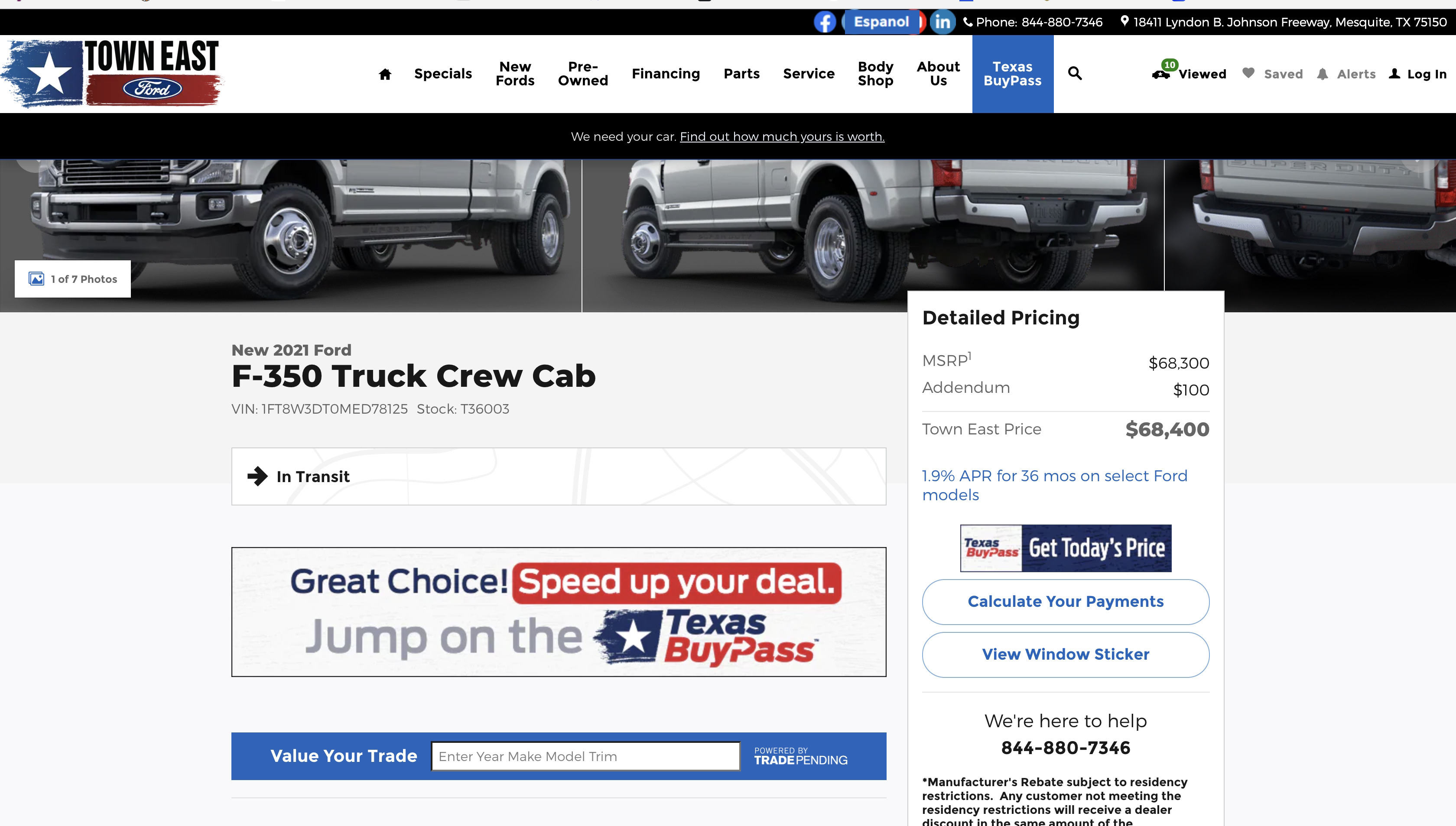Click the Value Your Trade label

pos(344,756)
